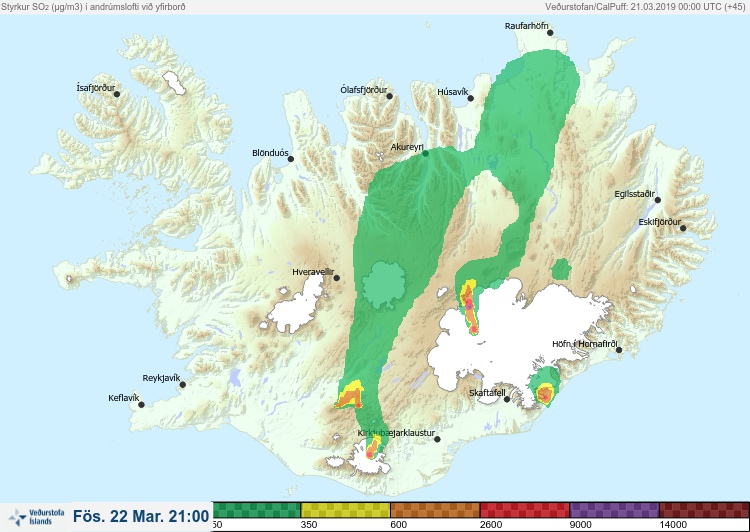This screenshot has width=750, height=532.
Task: Click the Eskifjörður city marker dot
Action: pos(683,228)
